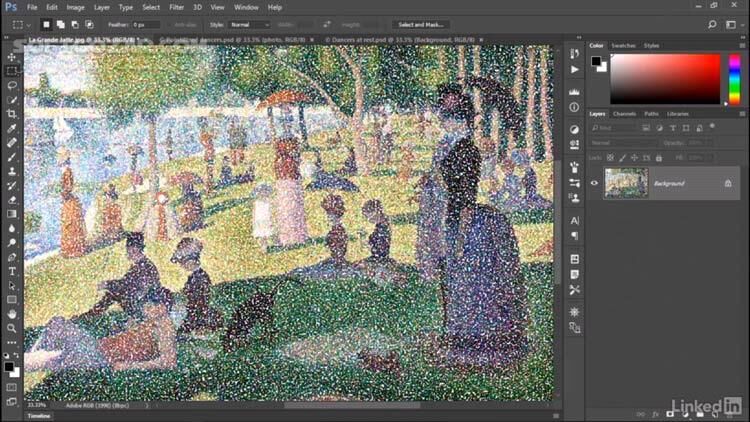Select the Pen tool

(x=12, y=257)
